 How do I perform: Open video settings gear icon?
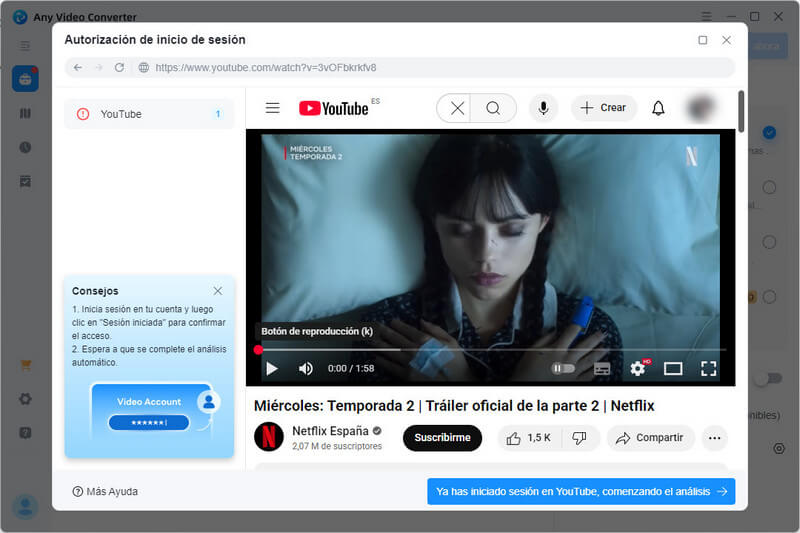coord(637,368)
